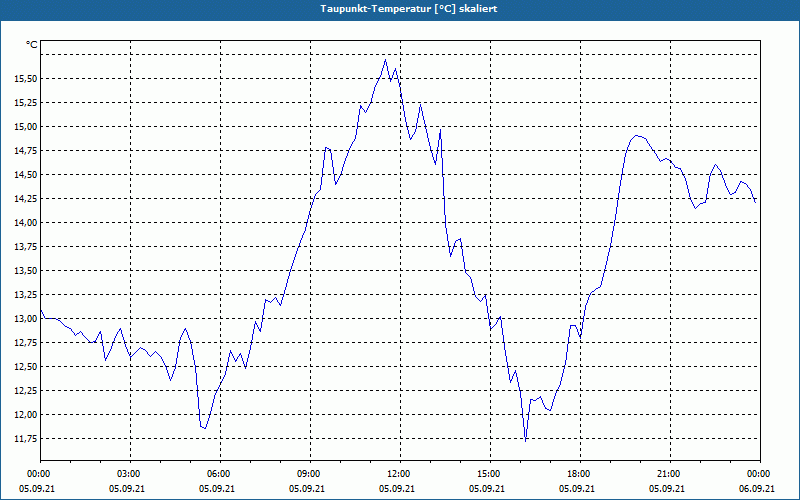Click the 12,25 y-axis label
The width and height of the screenshot is (800, 500).
(x=24, y=390)
